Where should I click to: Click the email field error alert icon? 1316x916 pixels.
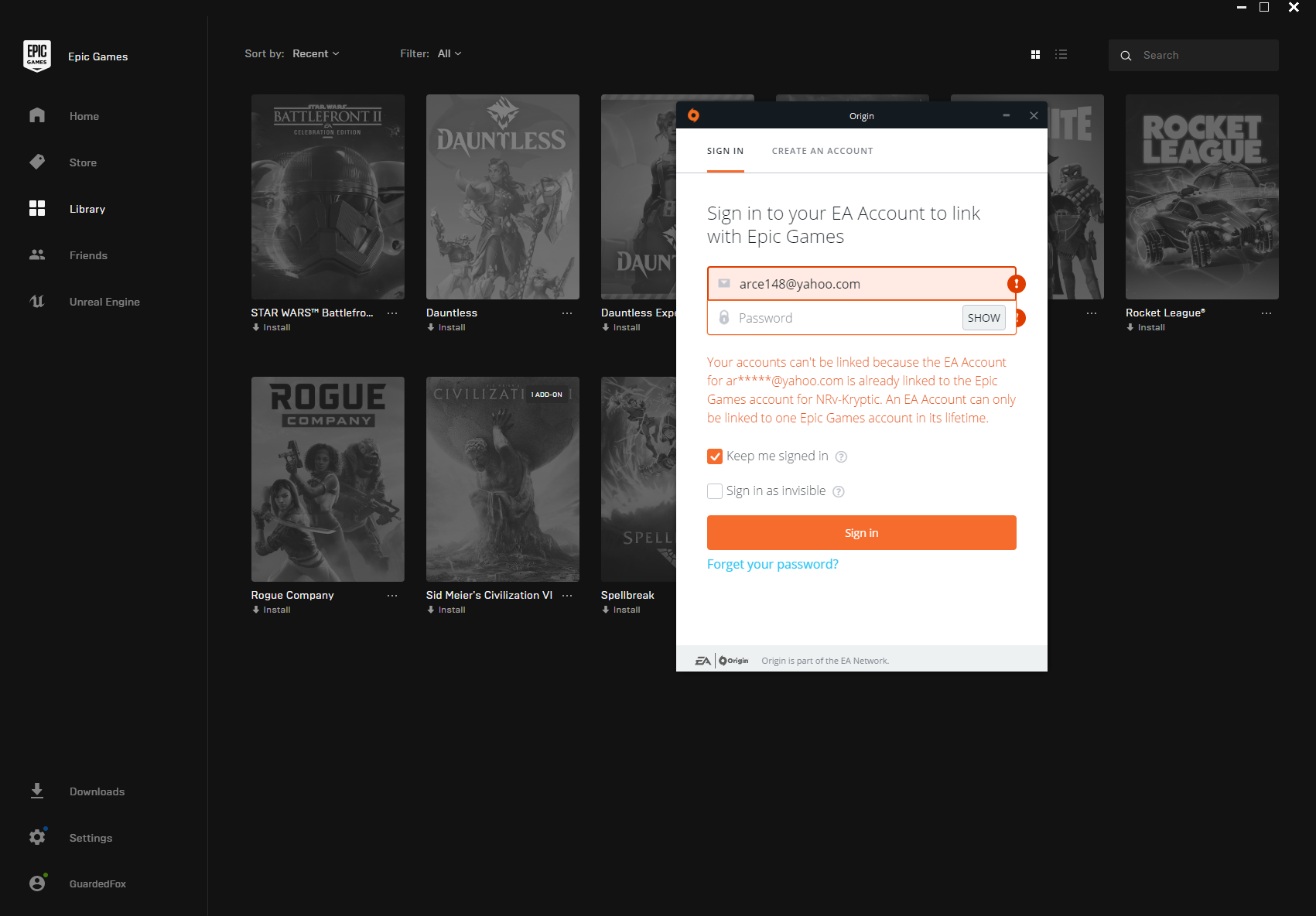pyautogui.click(x=1016, y=284)
